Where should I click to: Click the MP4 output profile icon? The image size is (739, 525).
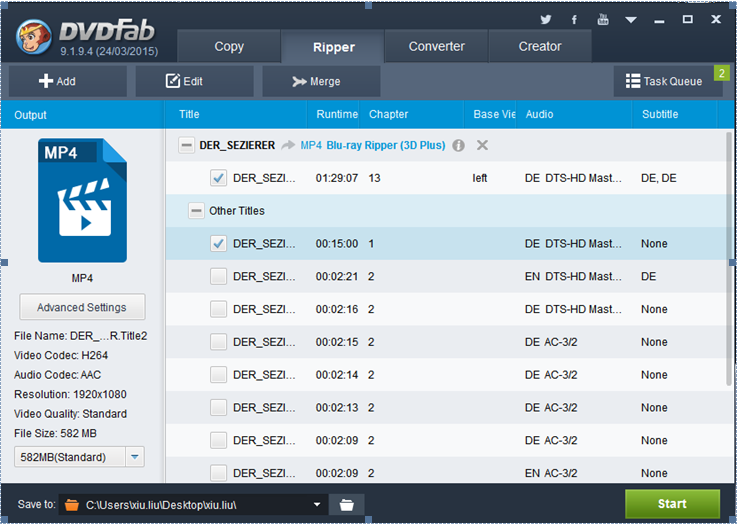coord(82,200)
